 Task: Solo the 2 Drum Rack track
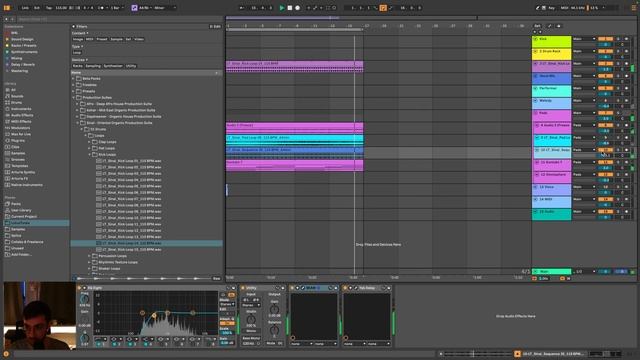tap(618, 51)
